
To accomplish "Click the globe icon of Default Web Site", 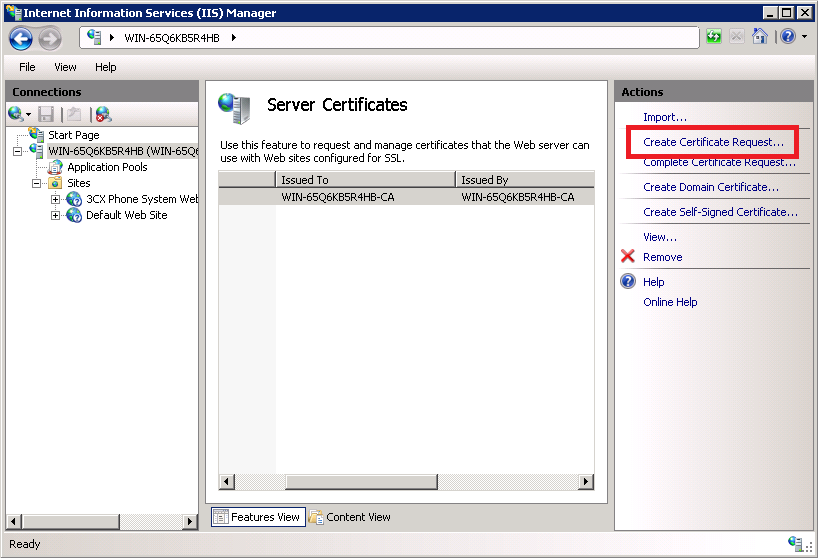I will click(74, 215).
